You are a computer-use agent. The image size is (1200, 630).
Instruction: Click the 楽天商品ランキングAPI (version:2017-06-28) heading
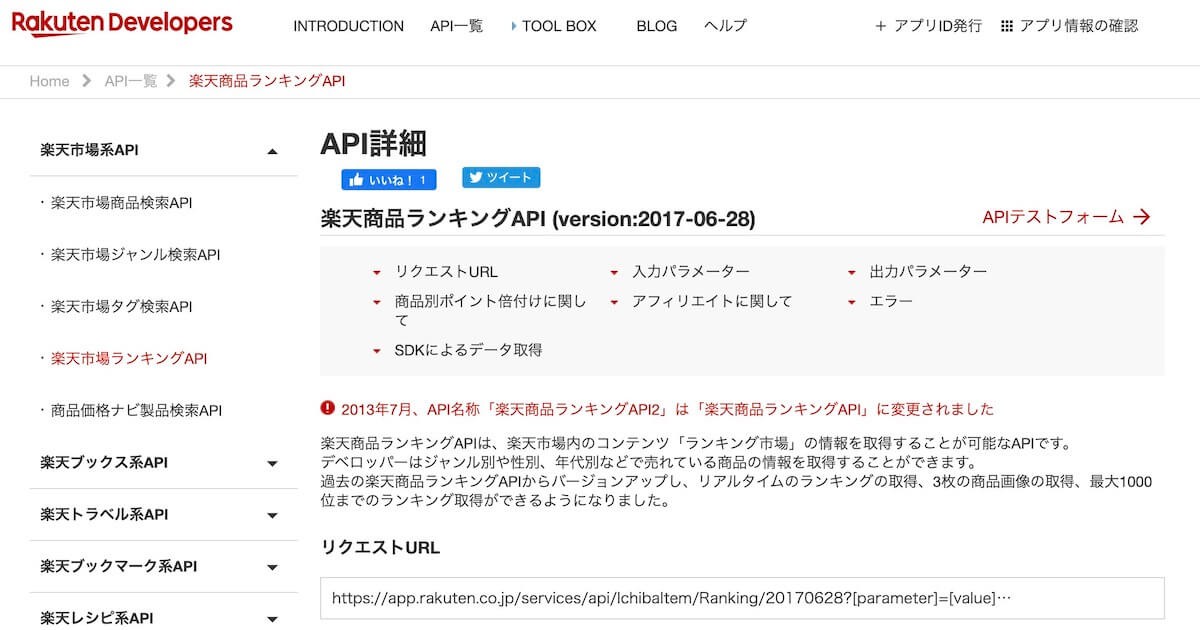tap(538, 219)
